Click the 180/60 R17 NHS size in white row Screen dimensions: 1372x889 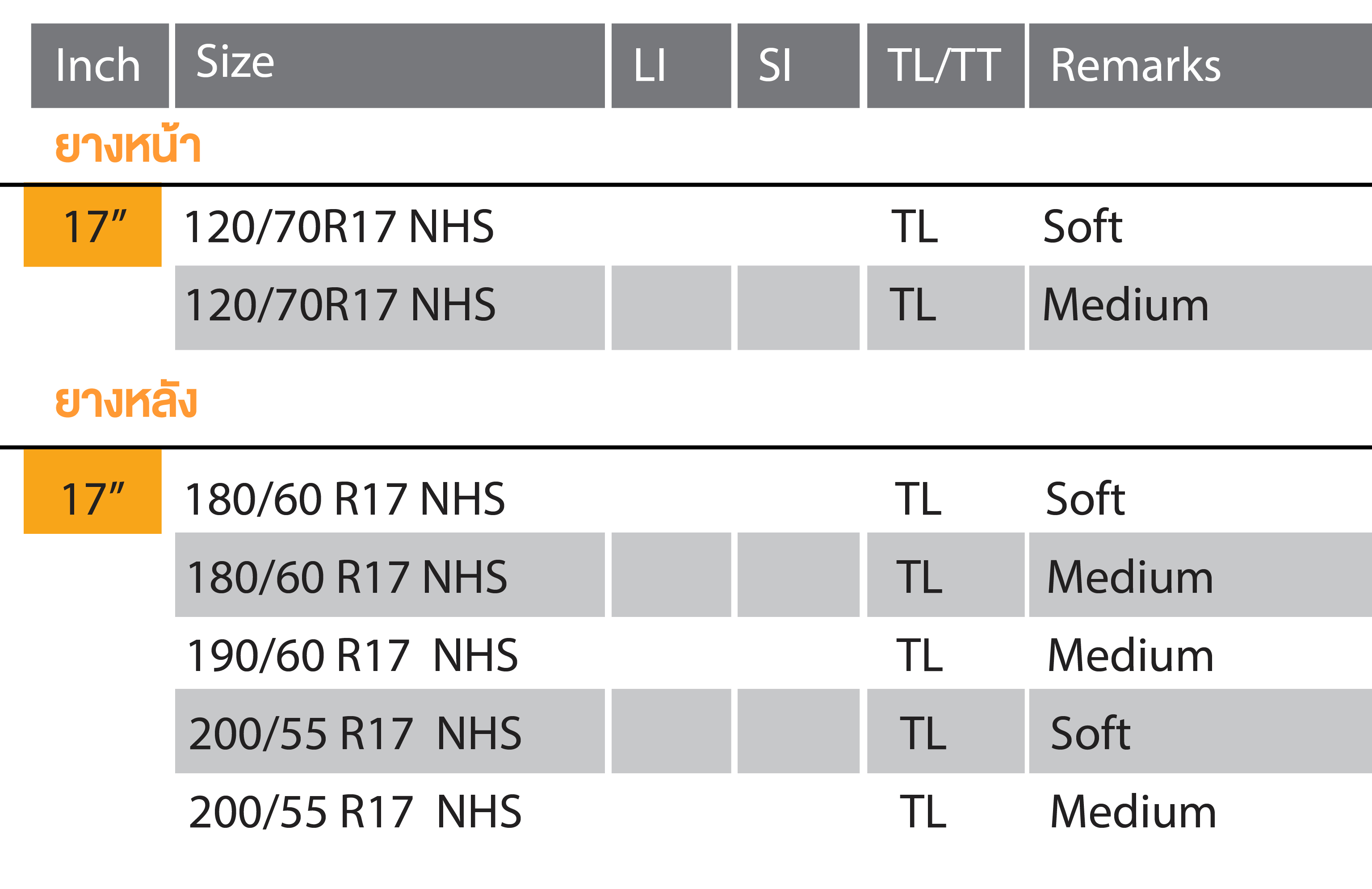click(x=345, y=499)
